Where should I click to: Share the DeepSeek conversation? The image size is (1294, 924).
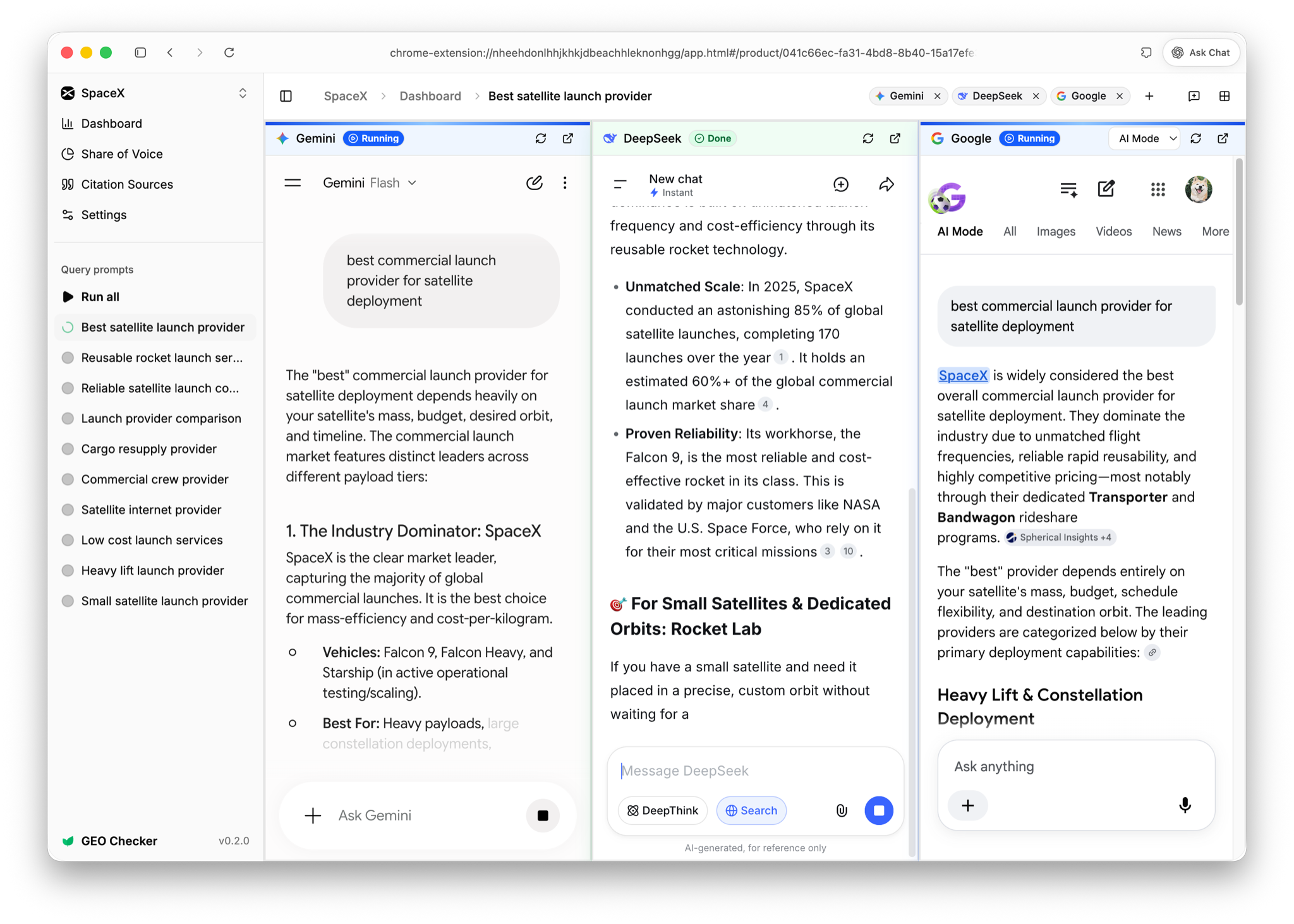pyautogui.click(x=886, y=184)
